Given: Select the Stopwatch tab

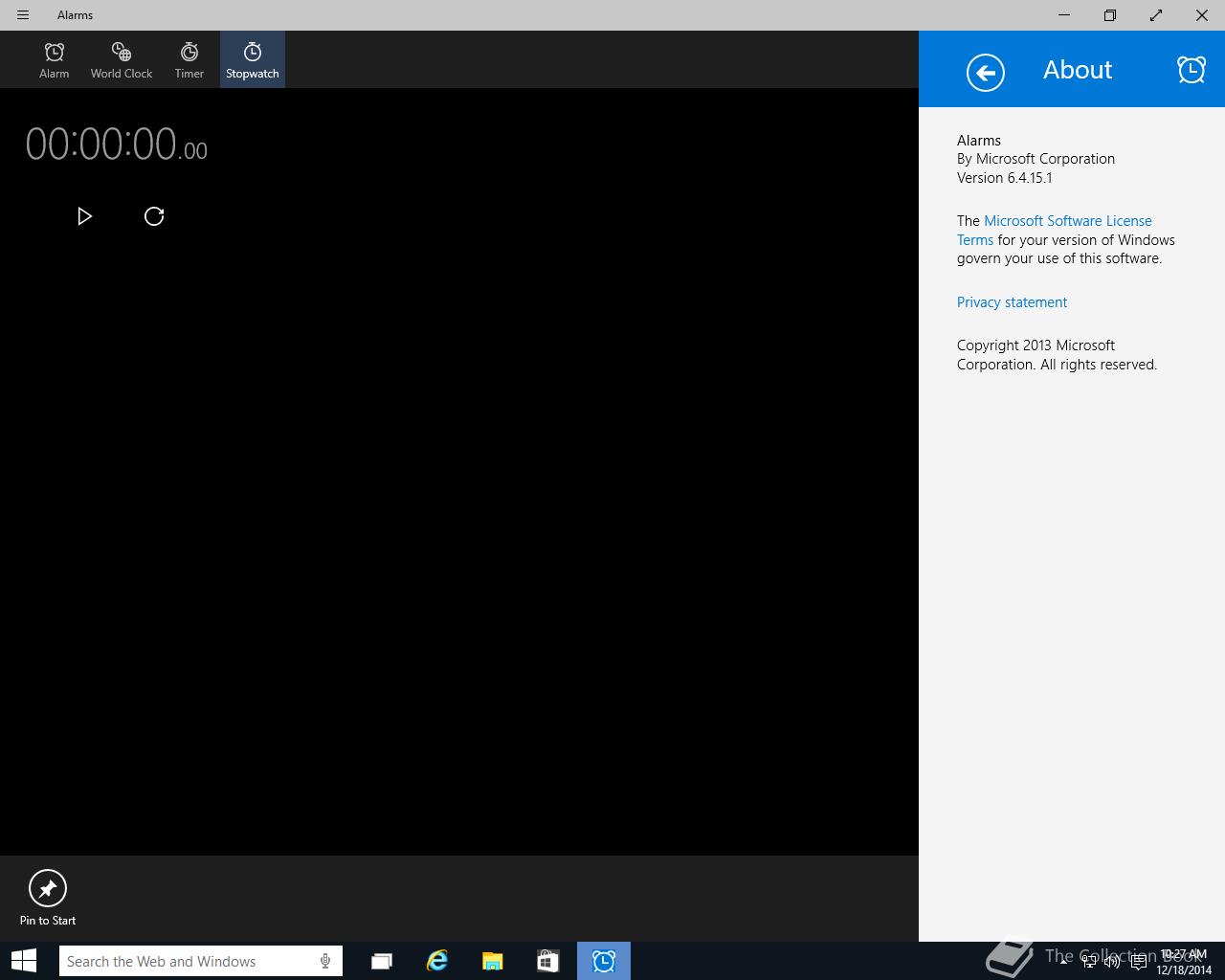Looking at the screenshot, I should pyautogui.click(x=253, y=59).
